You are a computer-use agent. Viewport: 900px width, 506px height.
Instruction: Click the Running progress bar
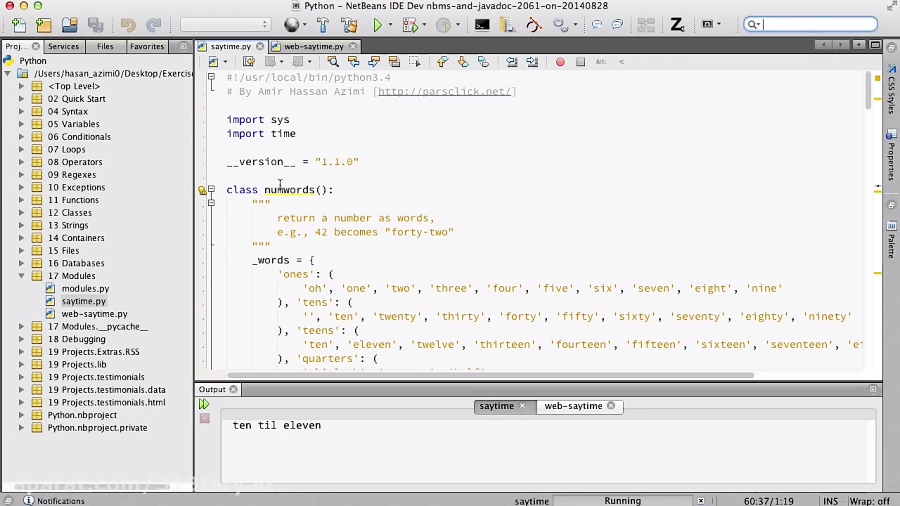[623, 501]
